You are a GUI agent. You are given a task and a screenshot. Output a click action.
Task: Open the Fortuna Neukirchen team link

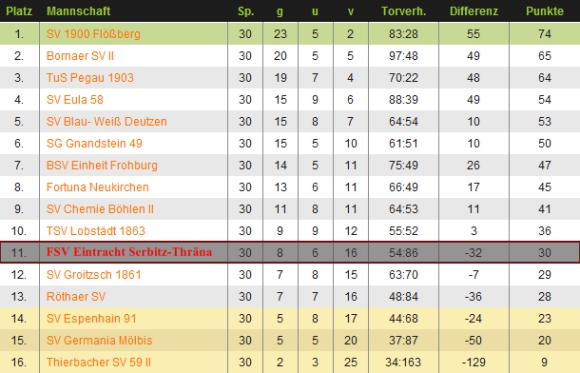tap(97, 187)
